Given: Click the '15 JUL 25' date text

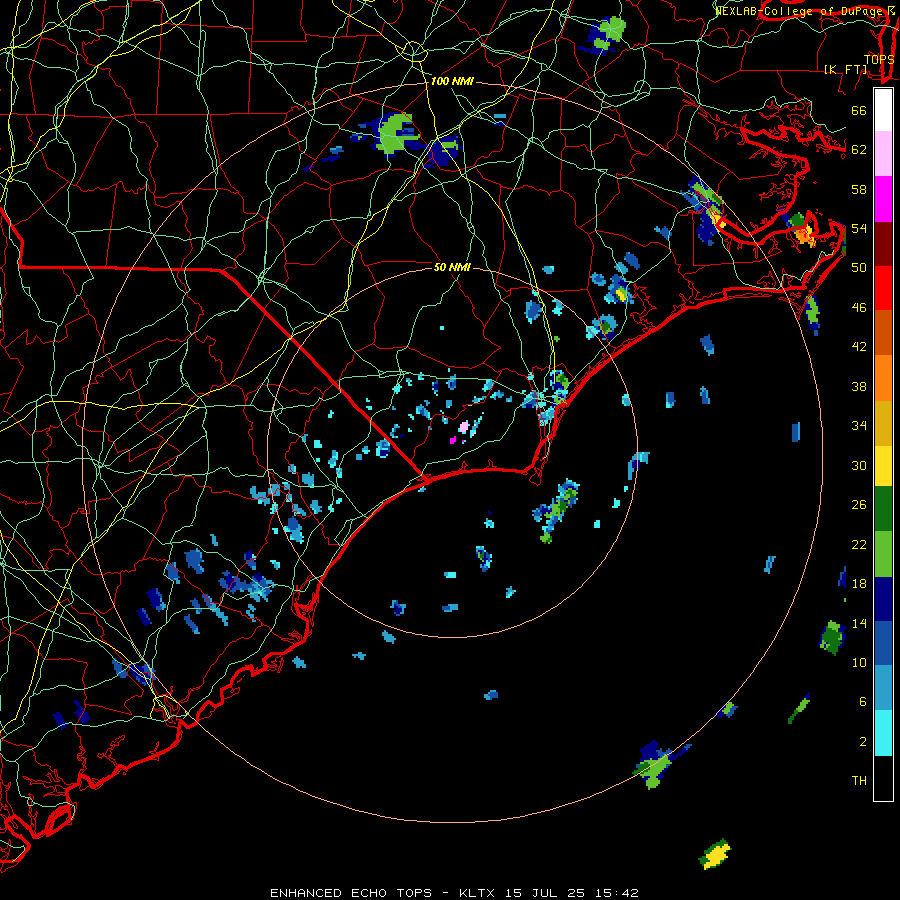Looking at the screenshot, I should (545, 893).
